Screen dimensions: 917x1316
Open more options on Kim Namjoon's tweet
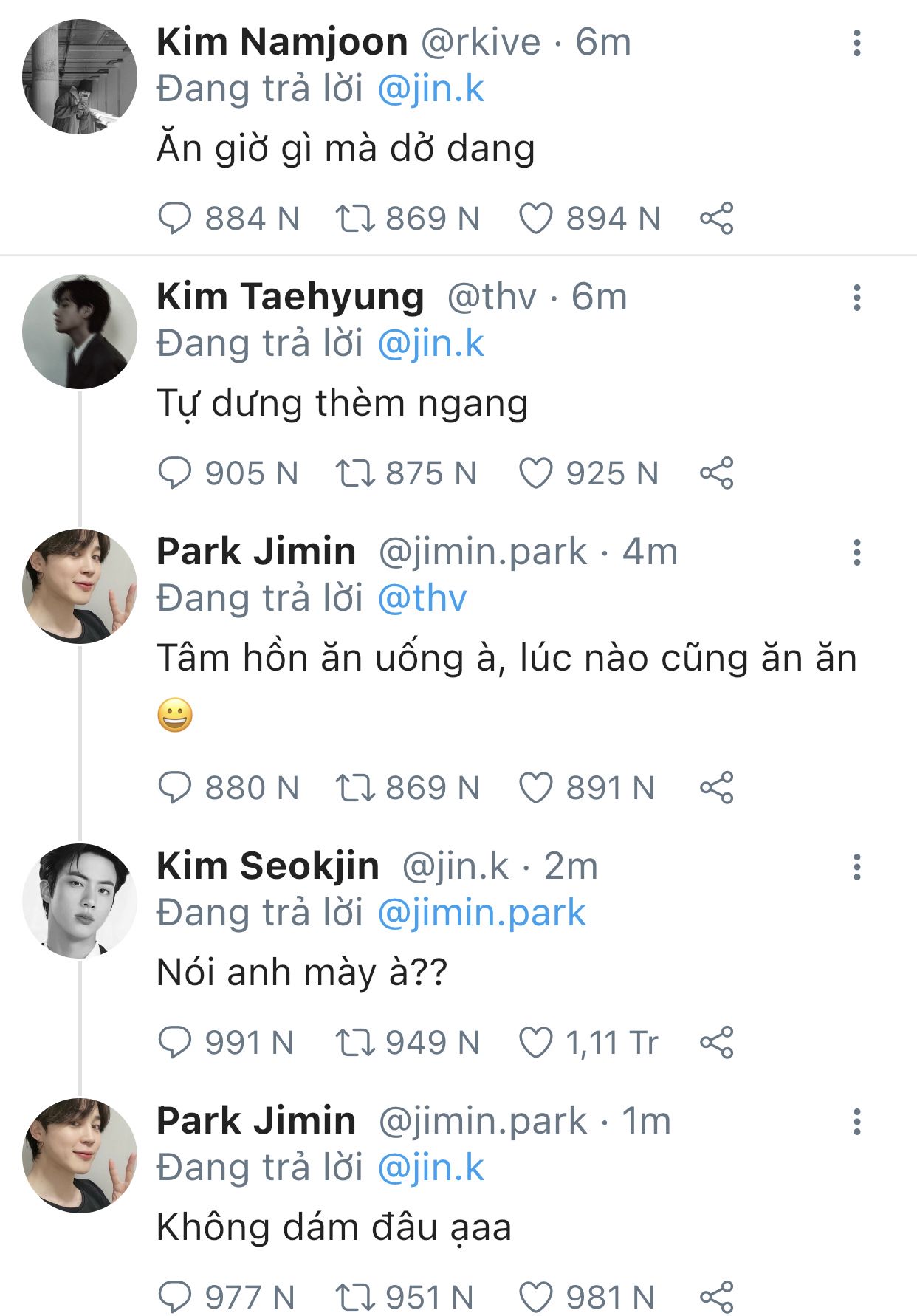coord(856,43)
